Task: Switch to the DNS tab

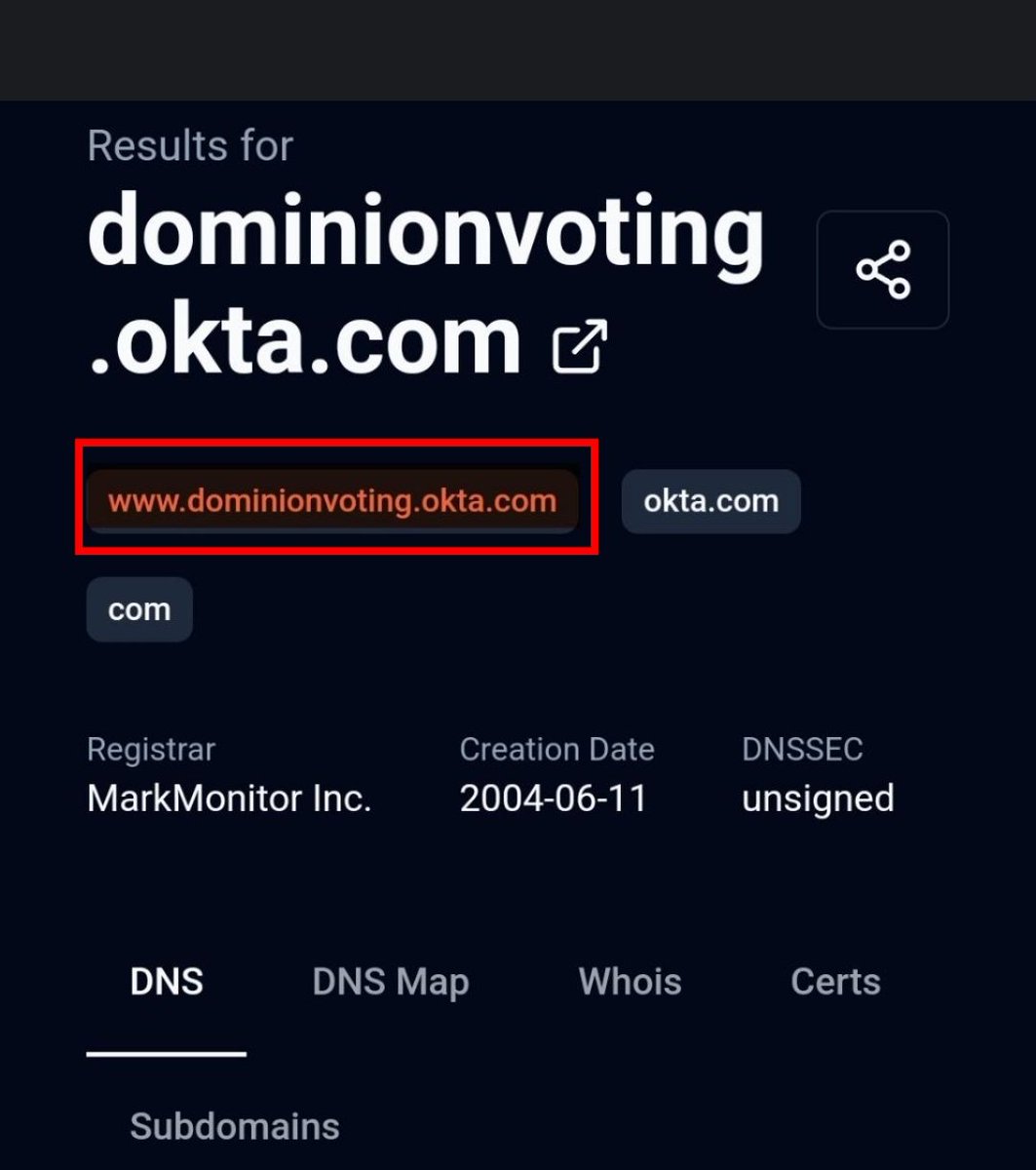Action: pyautogui.click(x=167, y=982)
